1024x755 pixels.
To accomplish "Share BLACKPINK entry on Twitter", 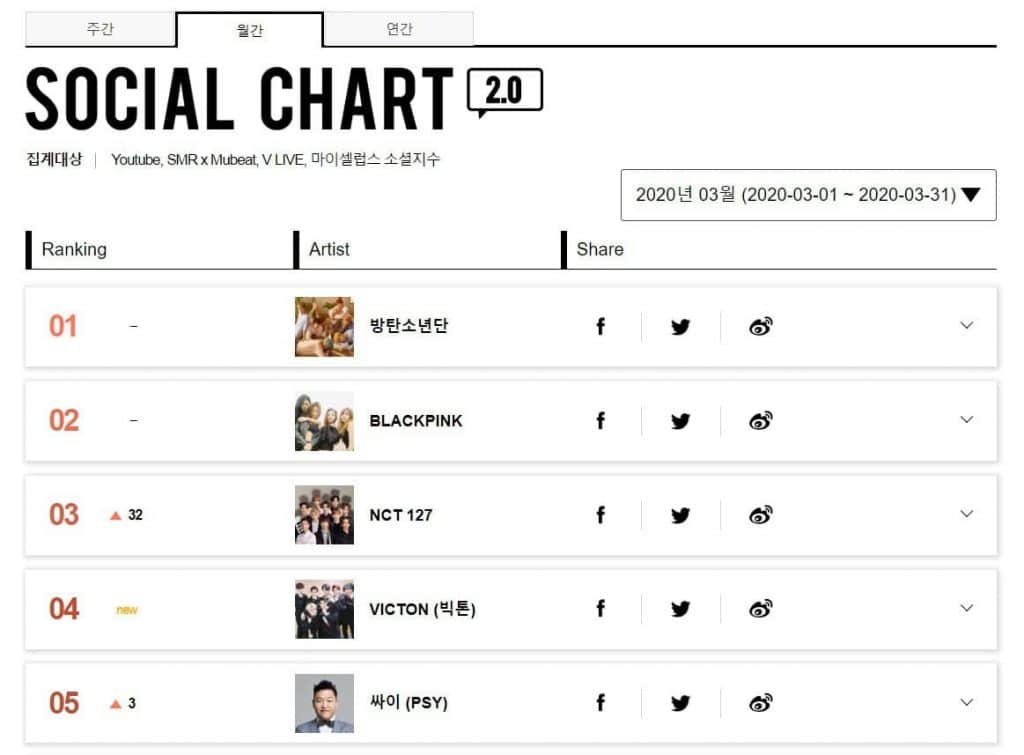I will coord(681,421).
